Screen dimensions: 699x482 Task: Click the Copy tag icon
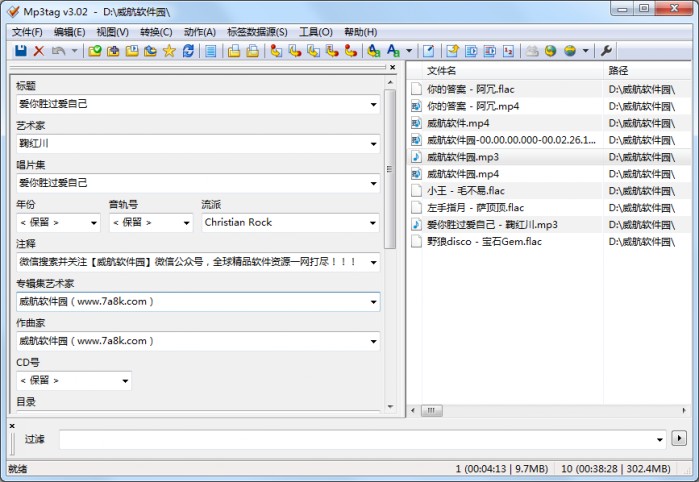234,51
